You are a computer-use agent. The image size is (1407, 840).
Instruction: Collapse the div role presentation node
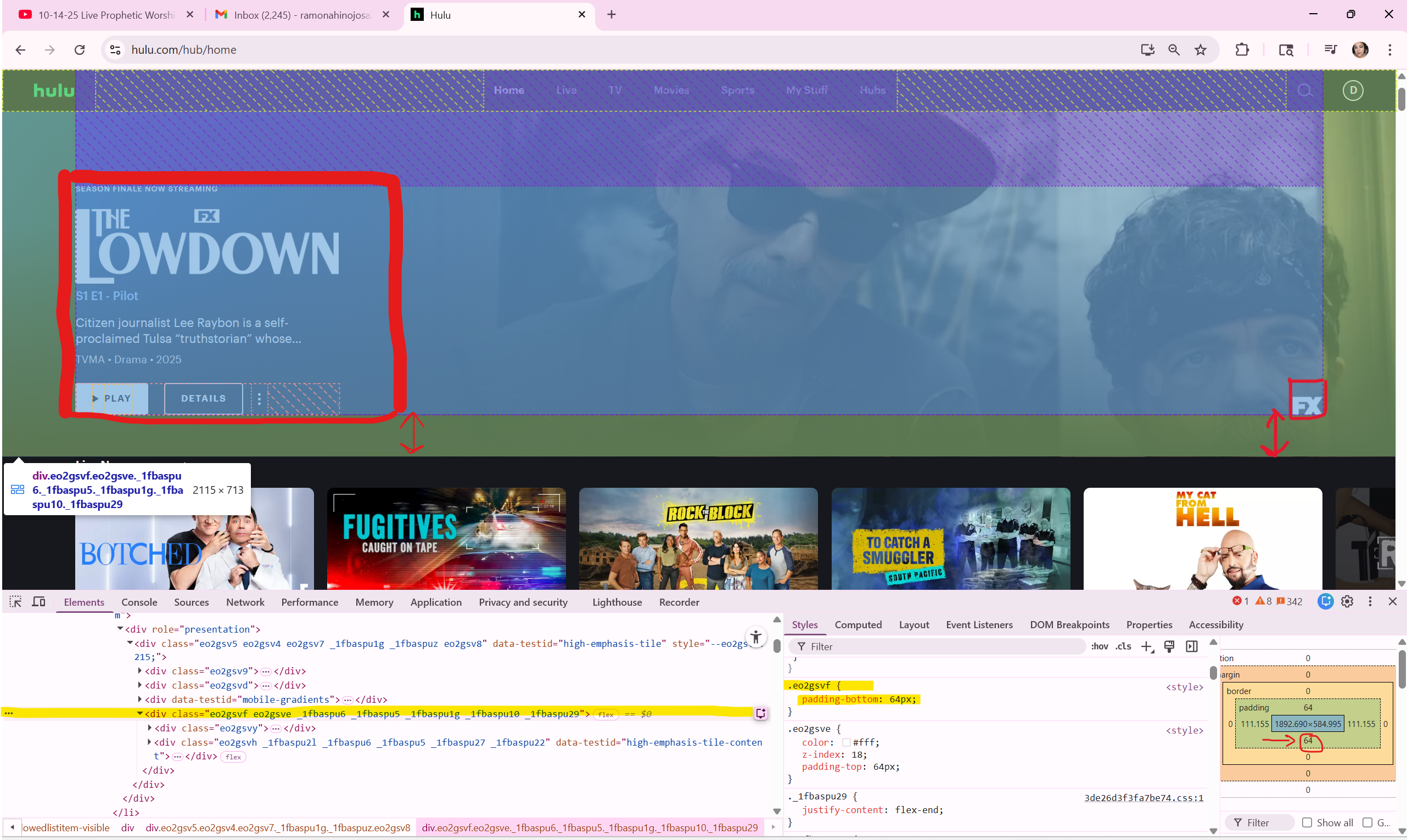[120, 629]
